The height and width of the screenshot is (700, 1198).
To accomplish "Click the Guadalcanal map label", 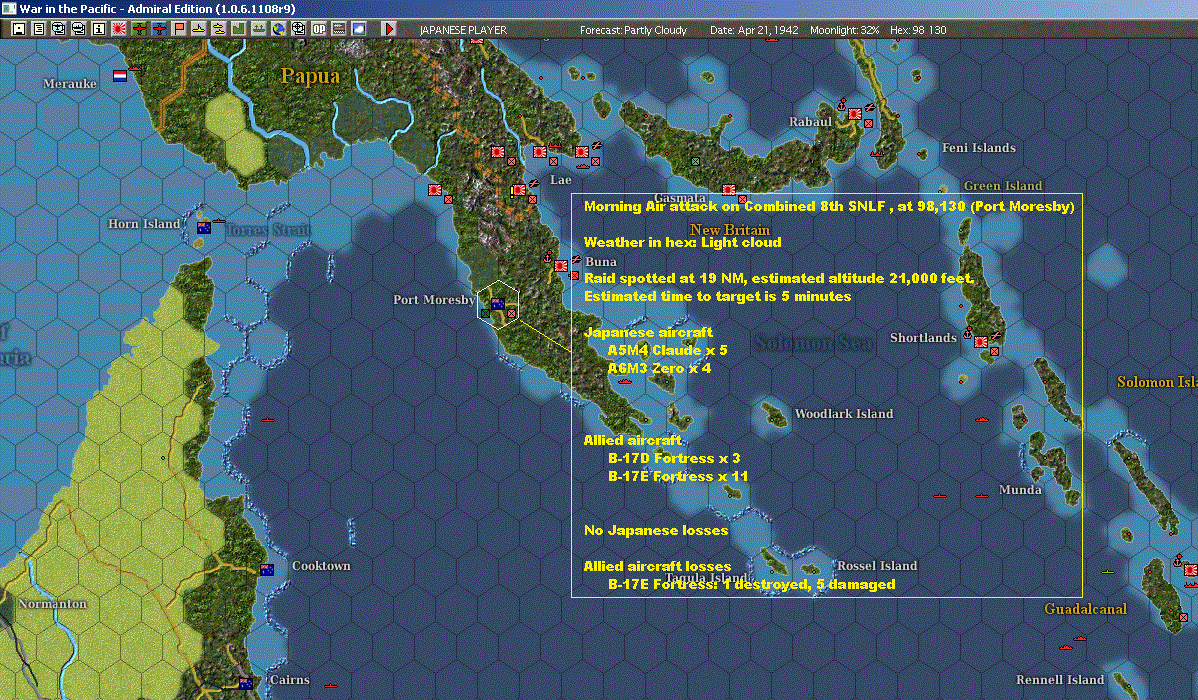I will (x=1086, y=609).
